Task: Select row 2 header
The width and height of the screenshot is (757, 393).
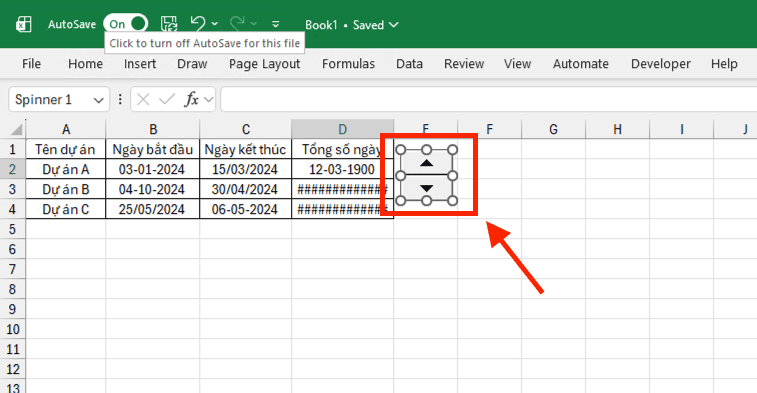Action: [13, 169]
